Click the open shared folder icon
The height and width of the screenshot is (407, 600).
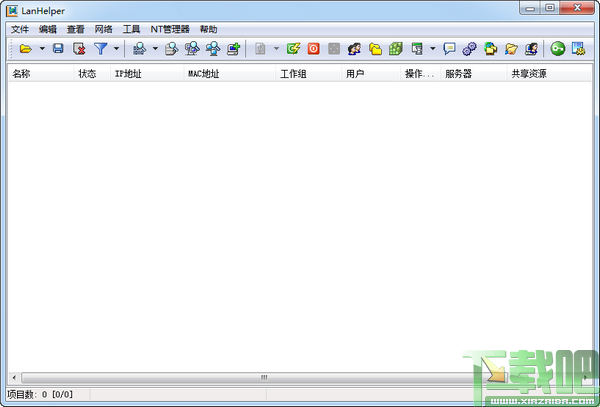click(x=511, y=49)
